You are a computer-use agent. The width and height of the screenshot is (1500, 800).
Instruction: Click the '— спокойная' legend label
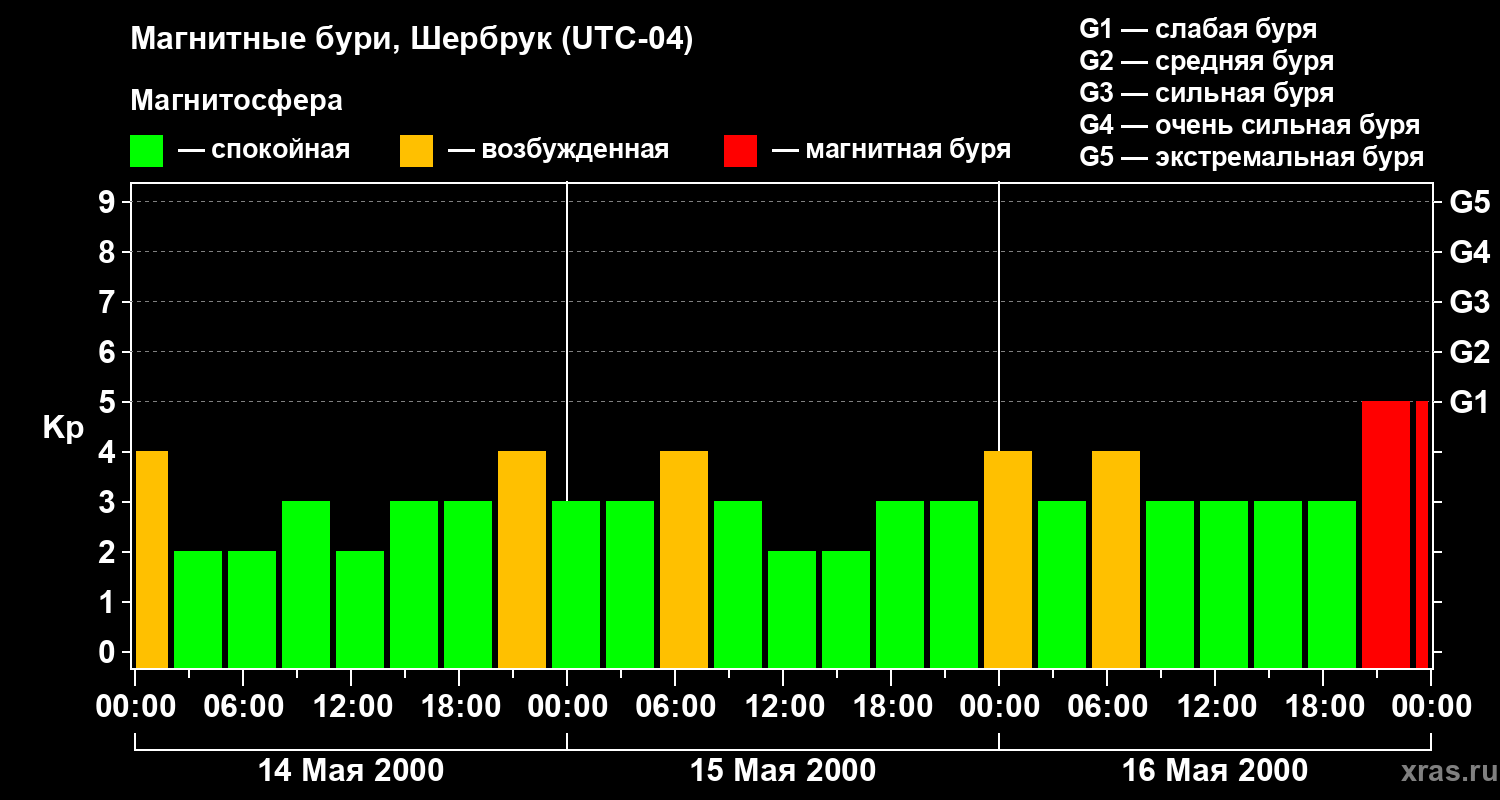click(264, 150)
